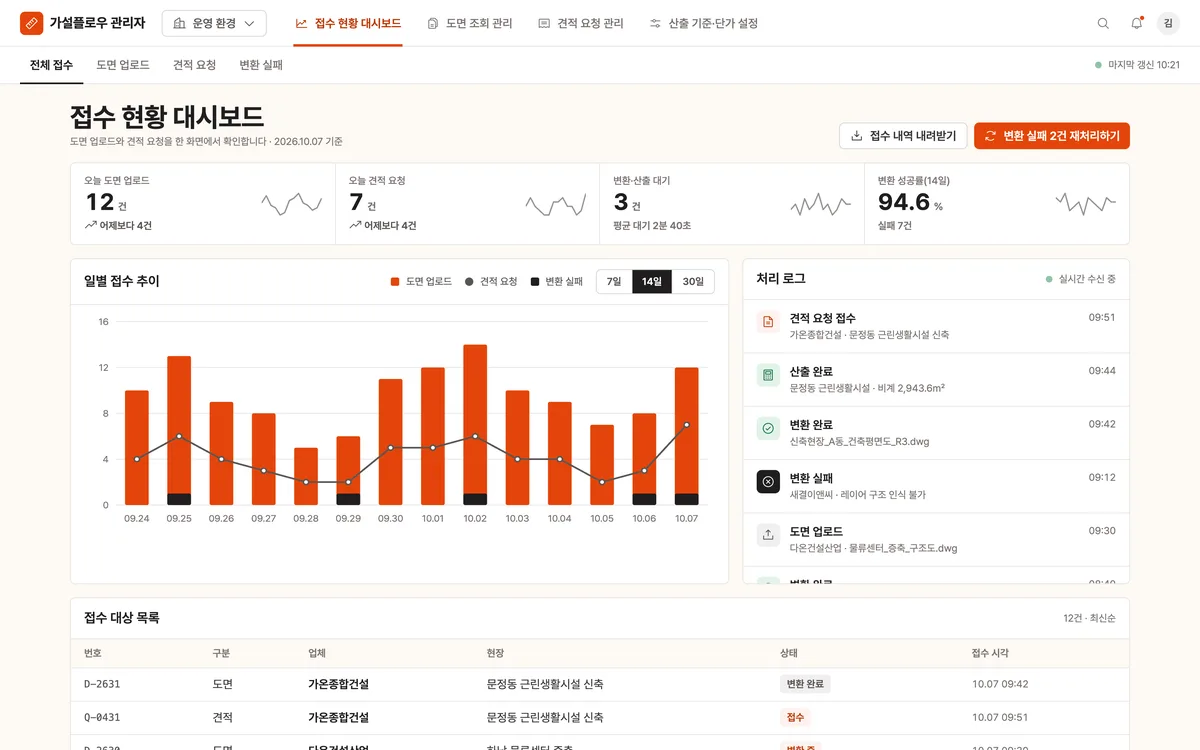Image resolution: width=1200 pixels, height=750 pixels.
Task: Open 산출 기준·단가 설정 menu
Action: 703,23
